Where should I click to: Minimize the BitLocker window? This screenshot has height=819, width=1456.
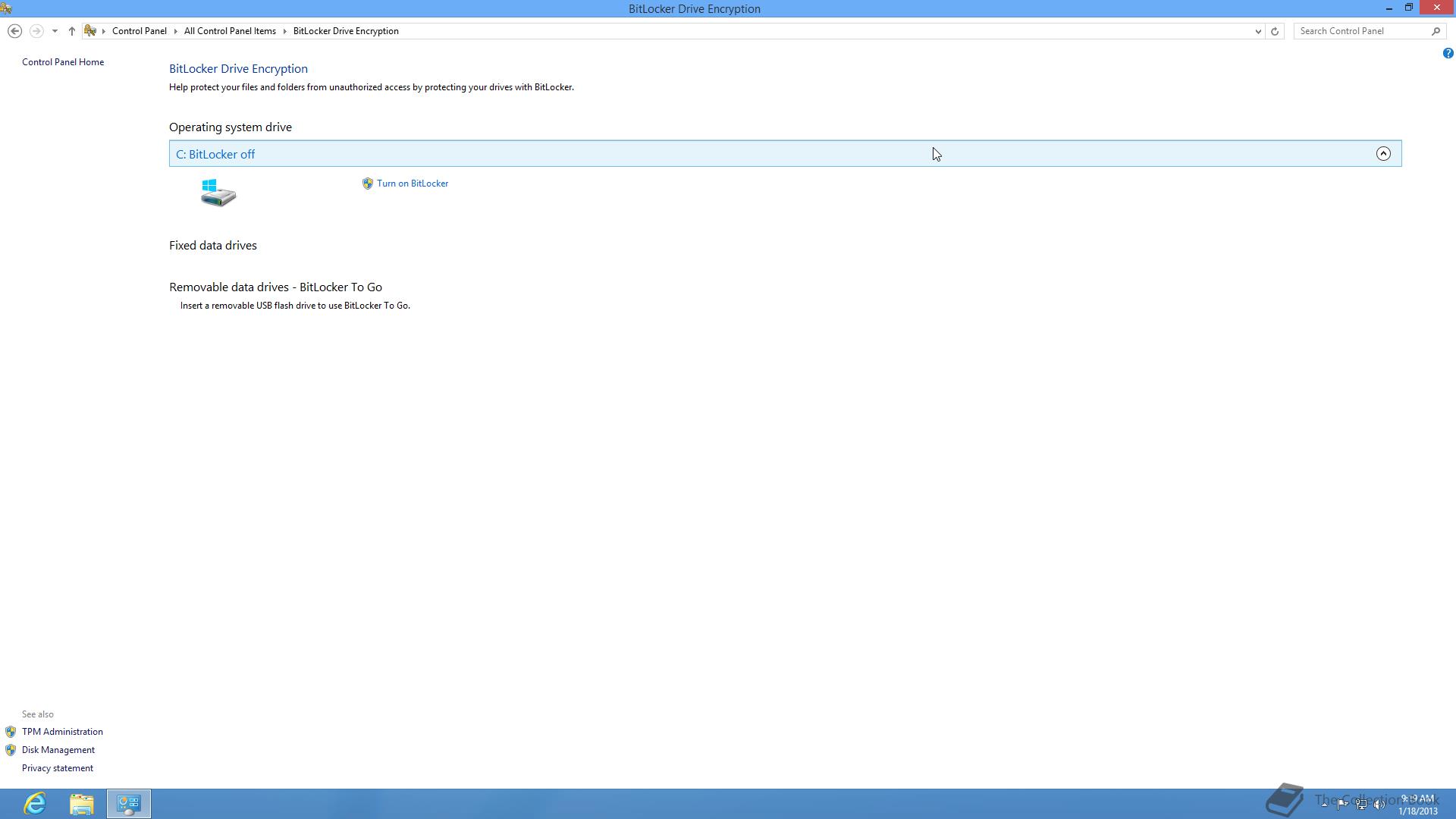(1389, 8)
